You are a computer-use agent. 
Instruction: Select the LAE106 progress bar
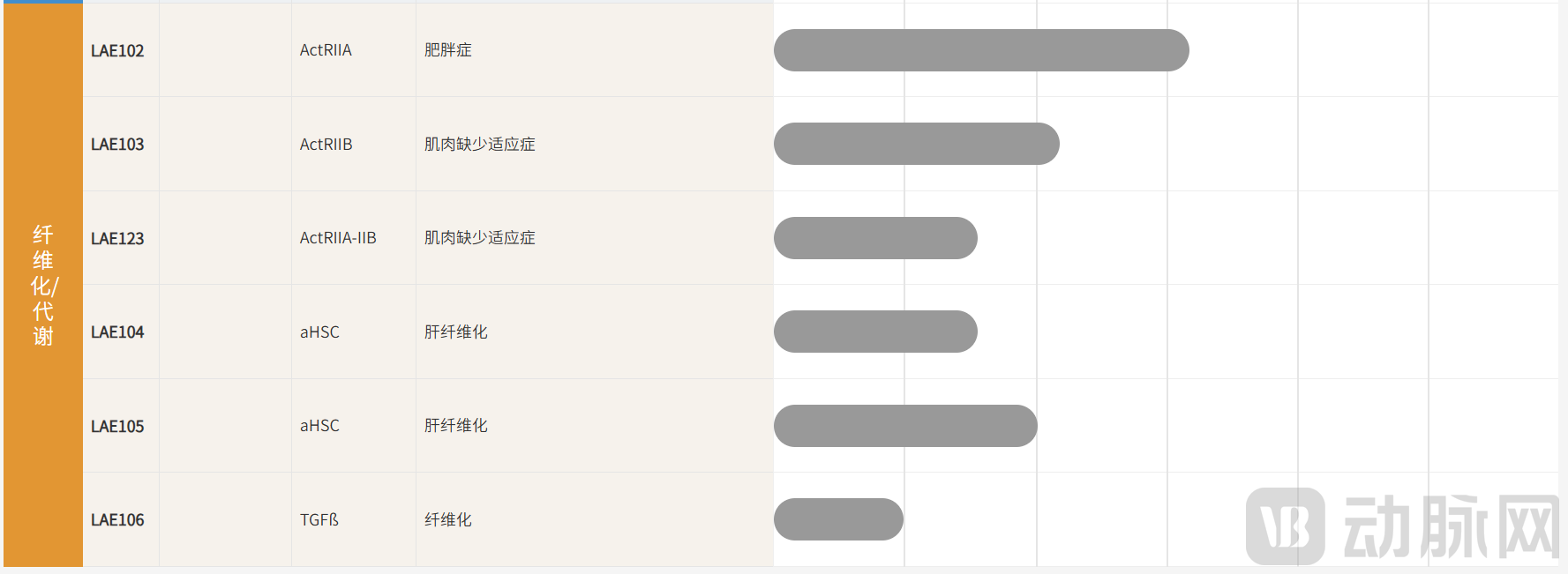pyautogui.click(x=838, y=519)
